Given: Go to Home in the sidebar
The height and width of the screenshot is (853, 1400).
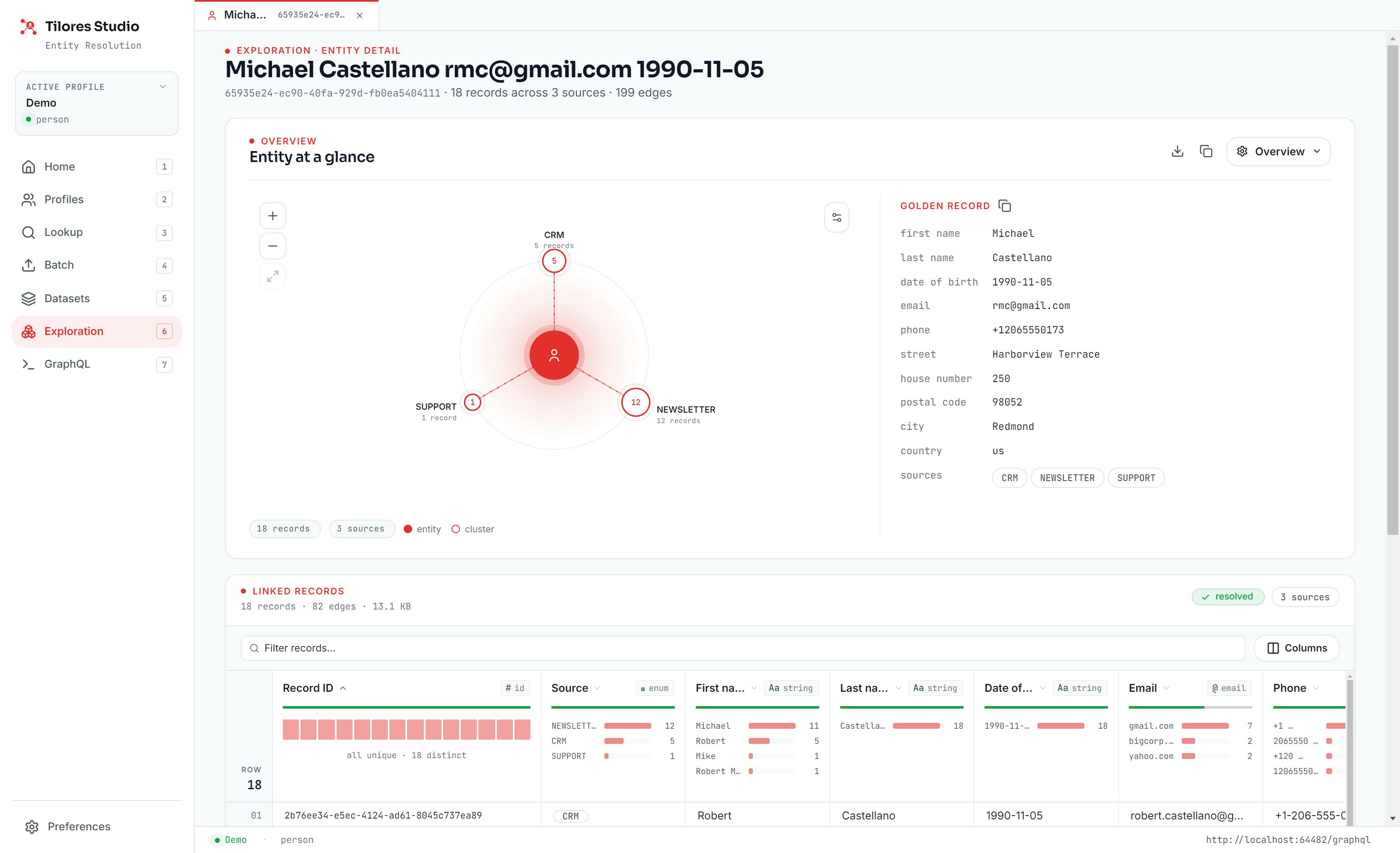Looking at the screenshot, I should point(97,167).
